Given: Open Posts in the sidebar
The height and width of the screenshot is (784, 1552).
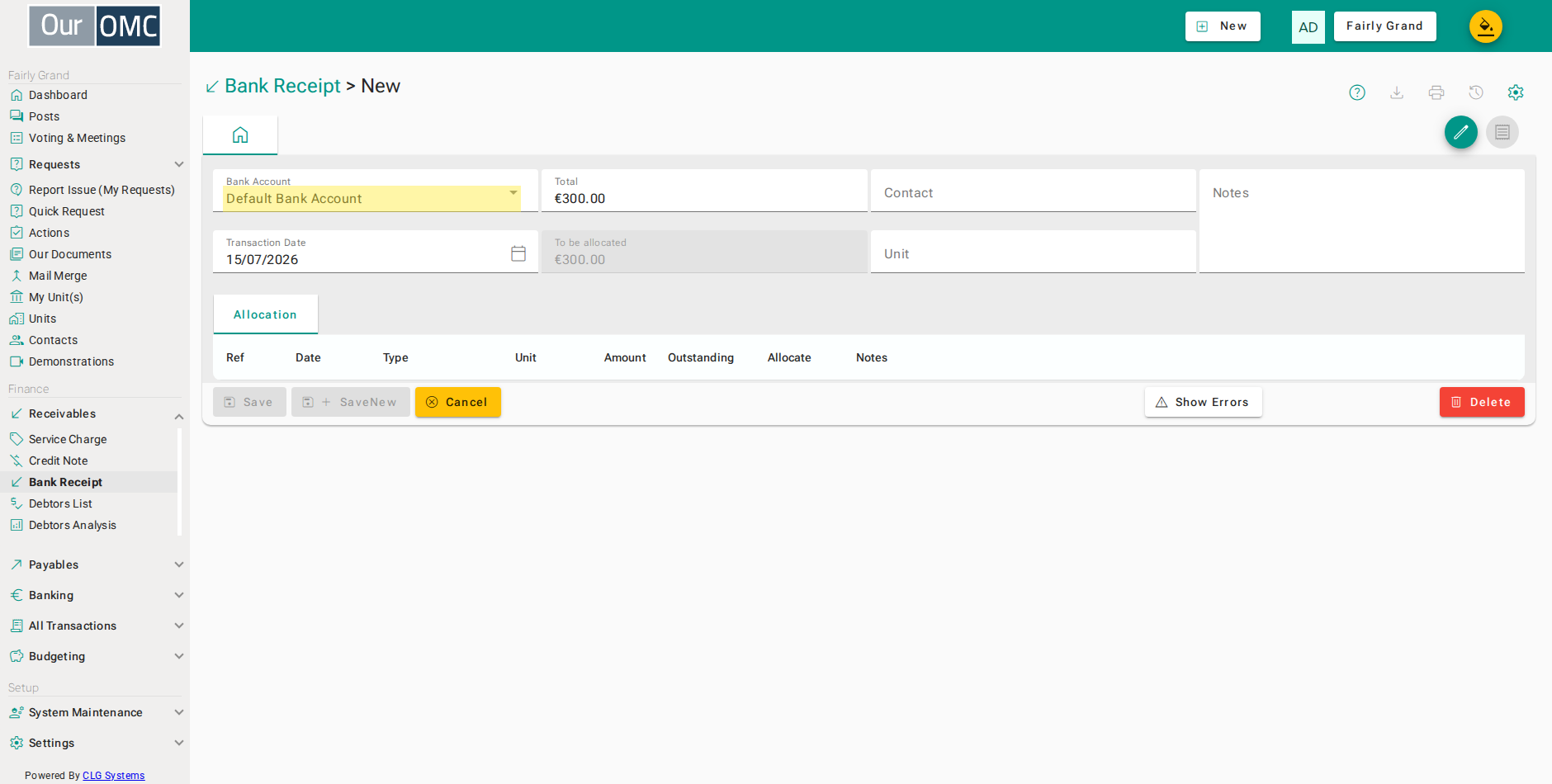Looking at the screenshot, I should pos(44,116).
